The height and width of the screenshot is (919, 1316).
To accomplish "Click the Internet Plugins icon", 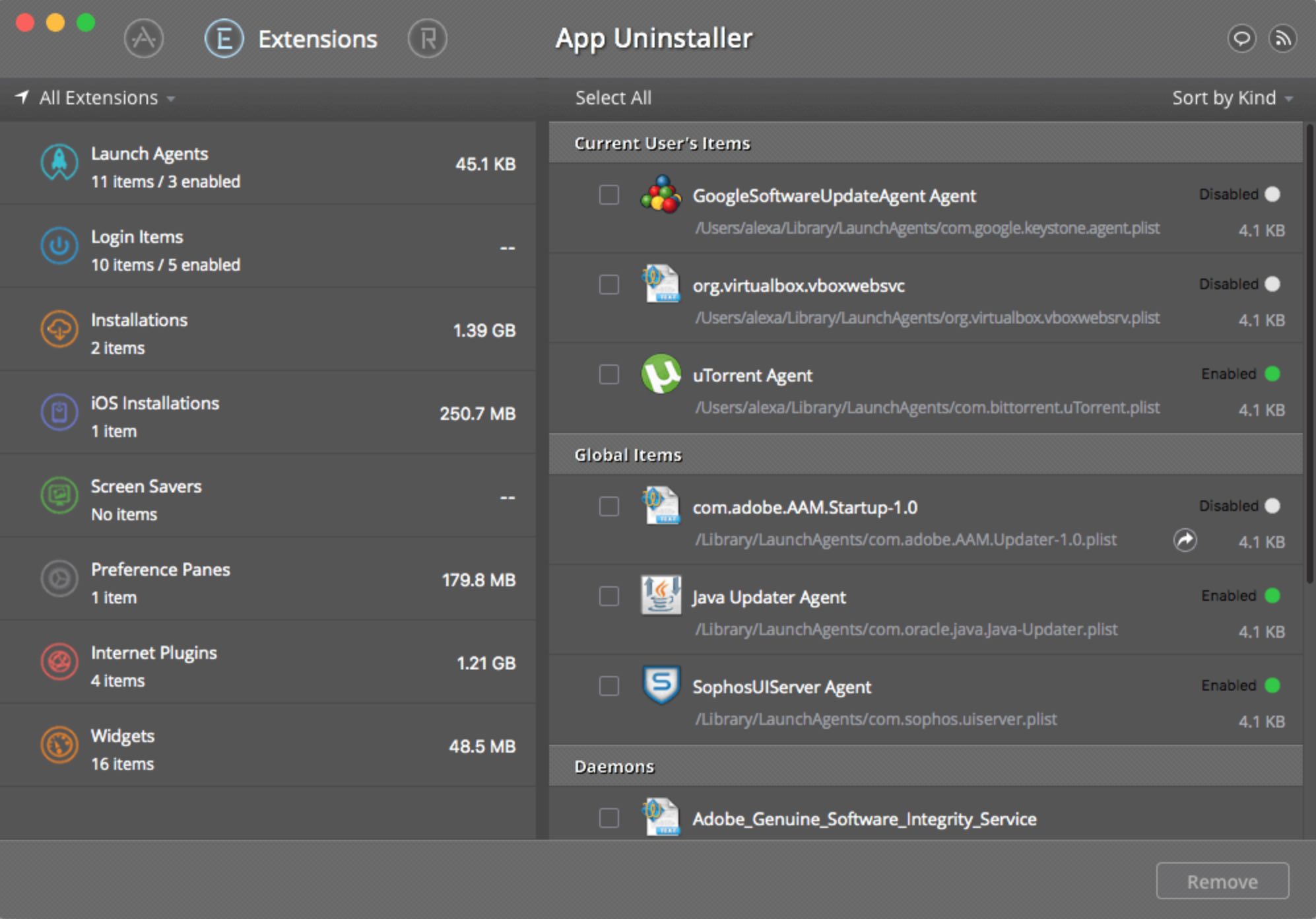I will click(x=59, y=662).
